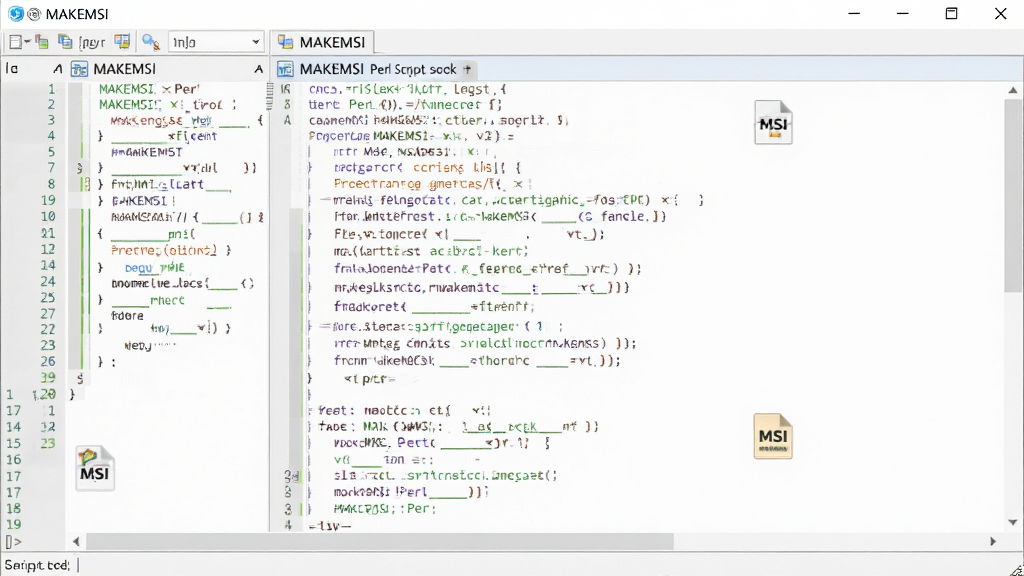Screen dimensions: 1024x576
Task: Click the copy files toolbar icon
Action: (x=42, y=42)
